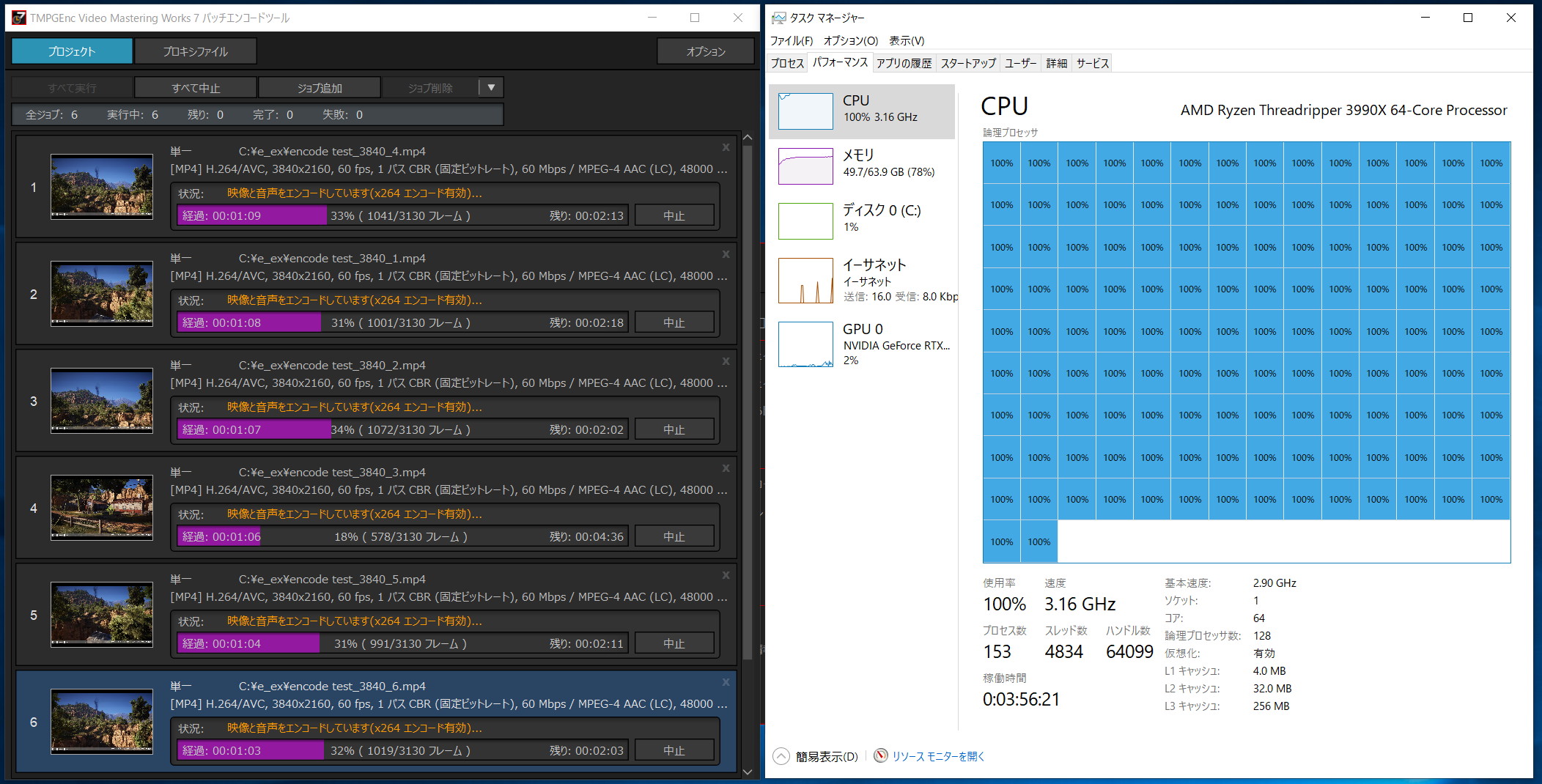Select job 4 file name encode test_3840_3.mp4
Viewport: 1542px width, 784px height.
tap(332, 473)
